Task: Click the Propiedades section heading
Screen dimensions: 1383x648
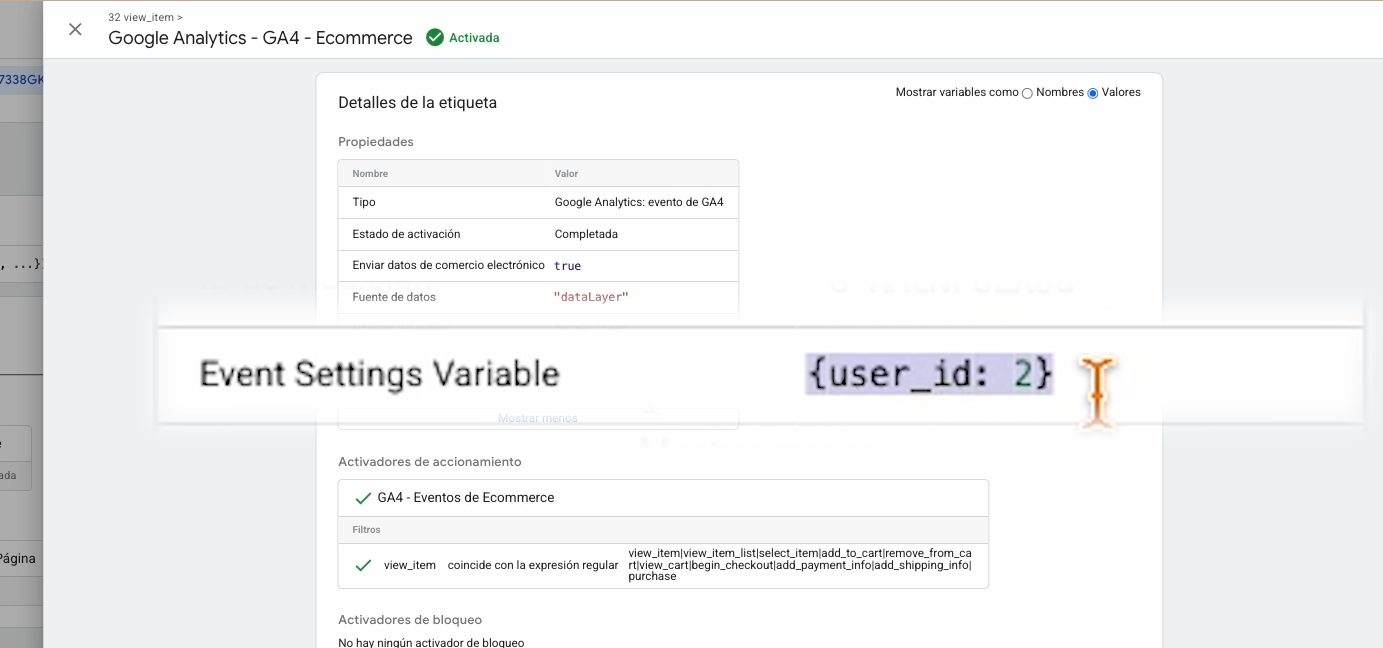Action: tap(376, 142)
